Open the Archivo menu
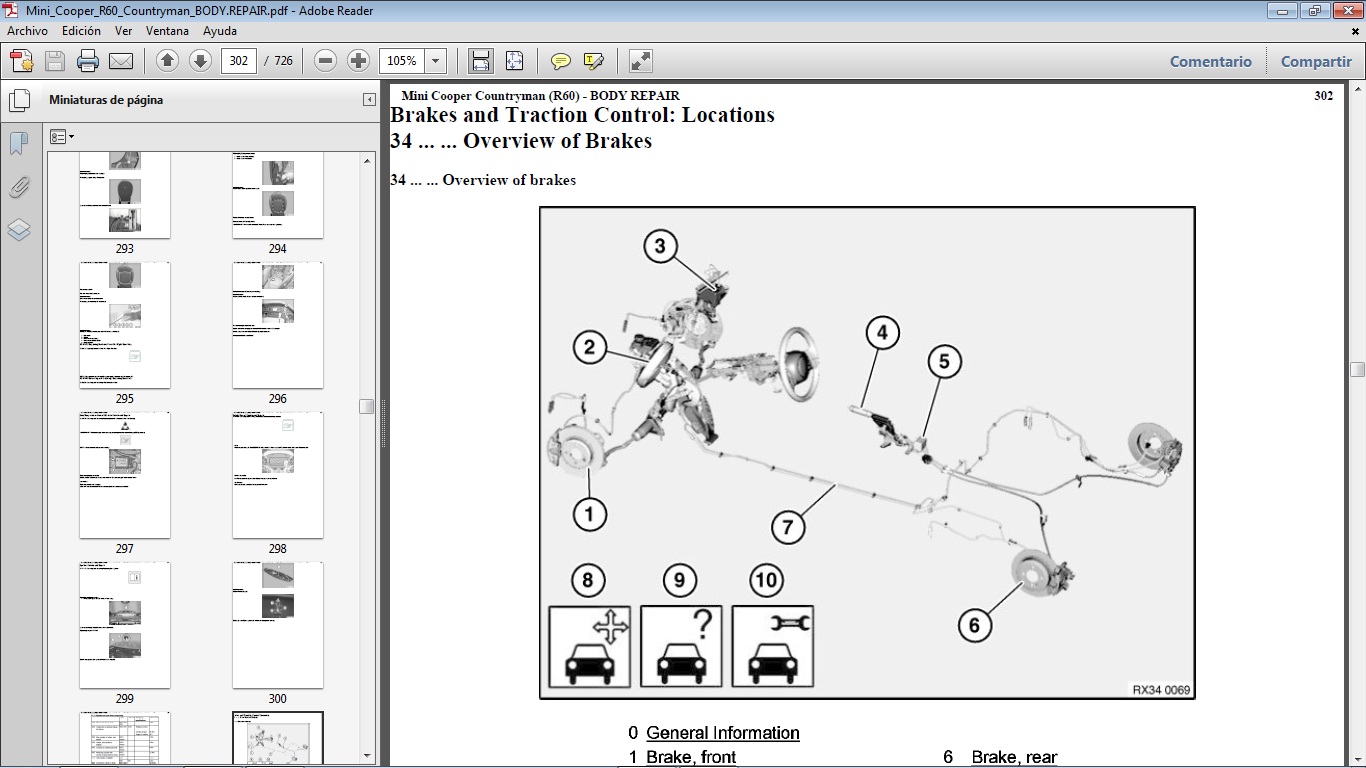Screen dimensions: 1366x768 (x=27, y=31)
